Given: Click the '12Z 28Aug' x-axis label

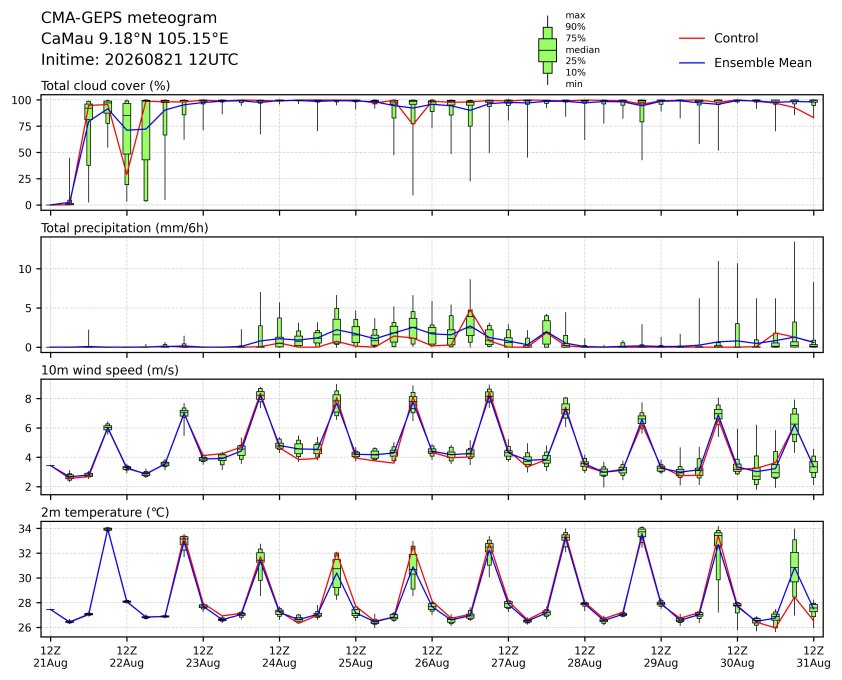Looking at the screenshot, I should tap(584, 657).
